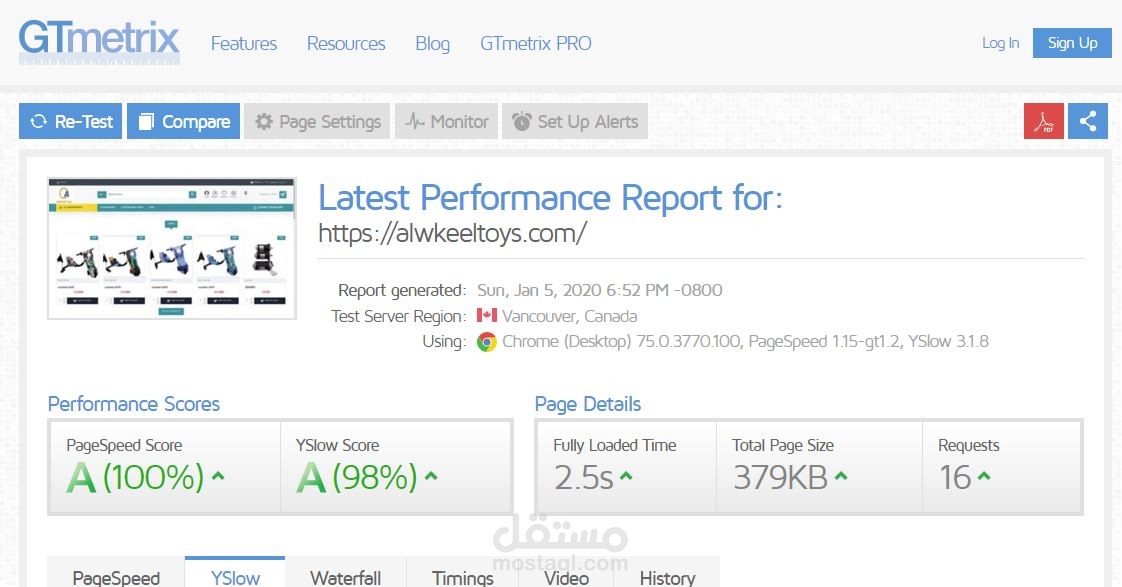Viewport: 1122px width, 587px height.
Task: Click the Sign Up button
Action: click(x=1072, y=43)
